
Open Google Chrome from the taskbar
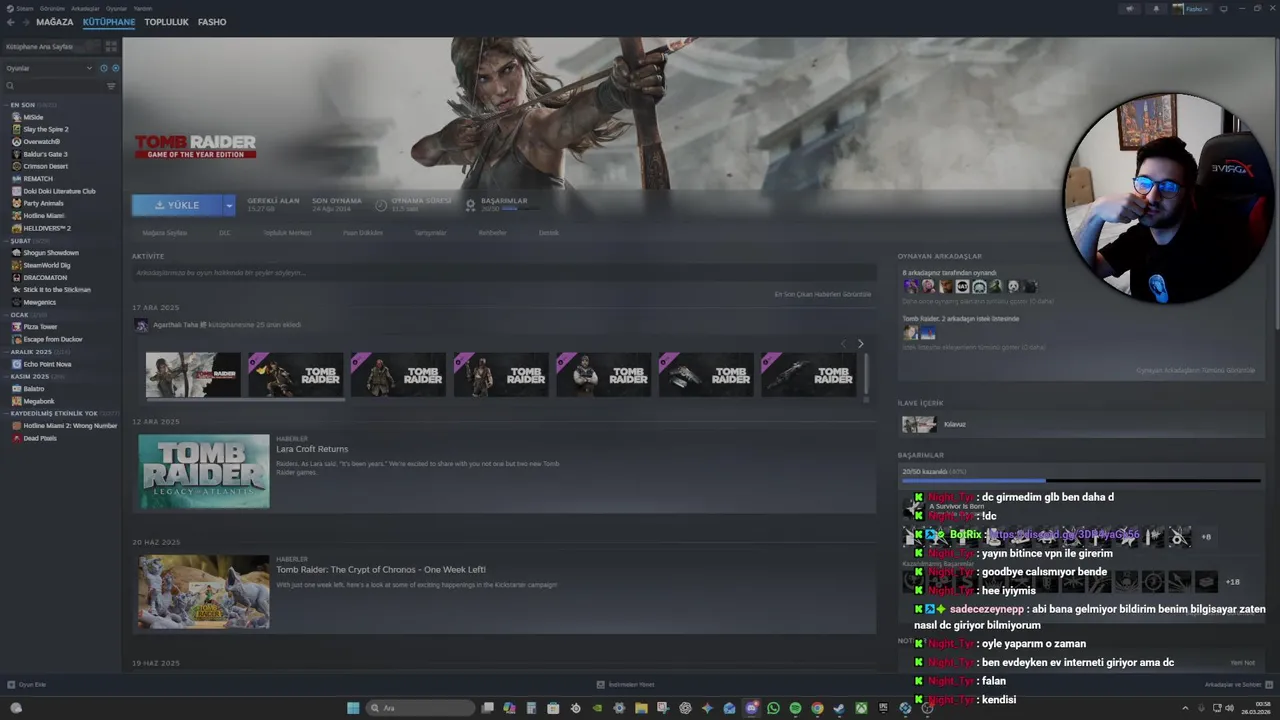pyautogui.click(x=817, y=708)
